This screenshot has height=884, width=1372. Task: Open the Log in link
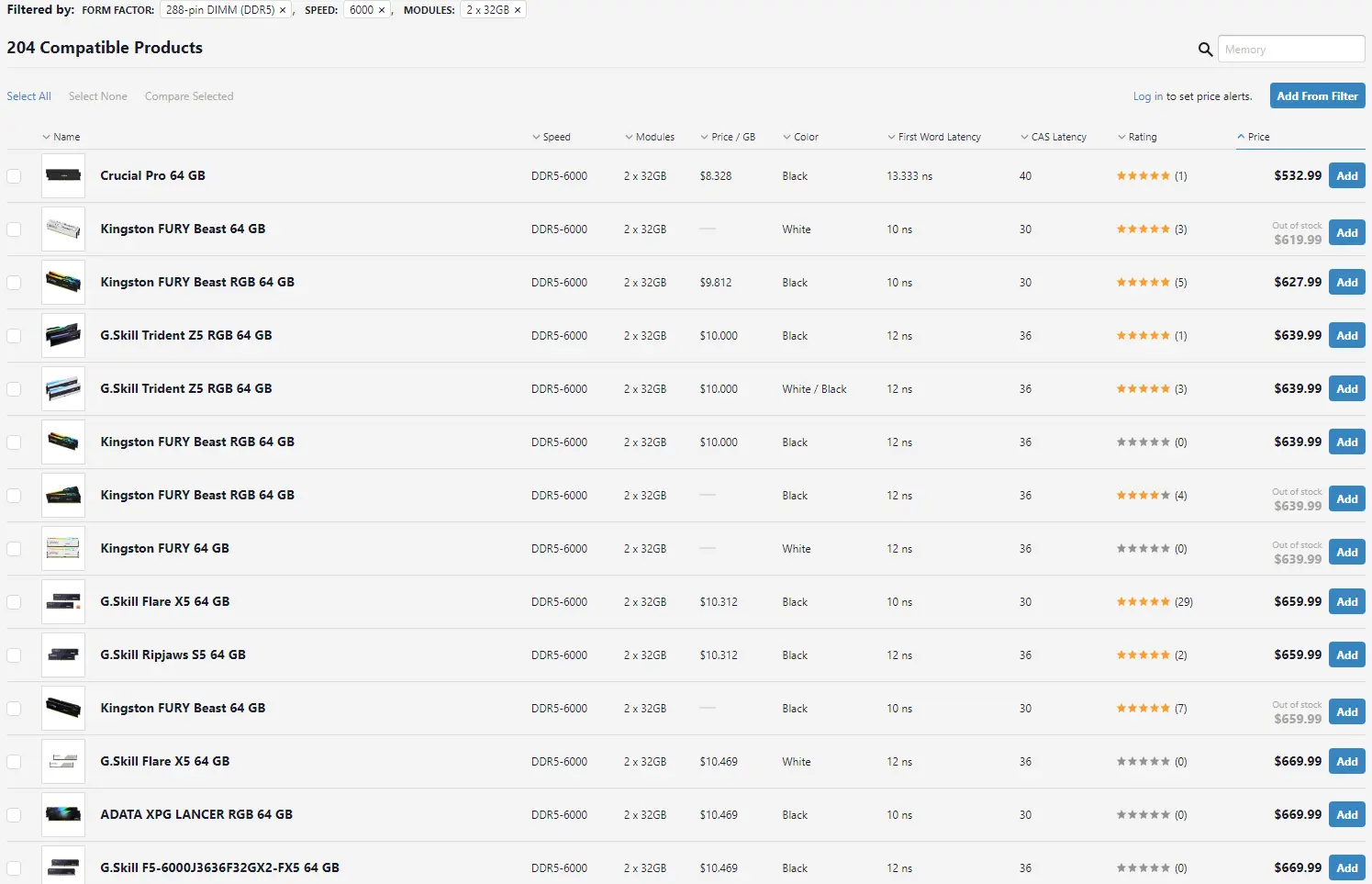point(1147,96)
